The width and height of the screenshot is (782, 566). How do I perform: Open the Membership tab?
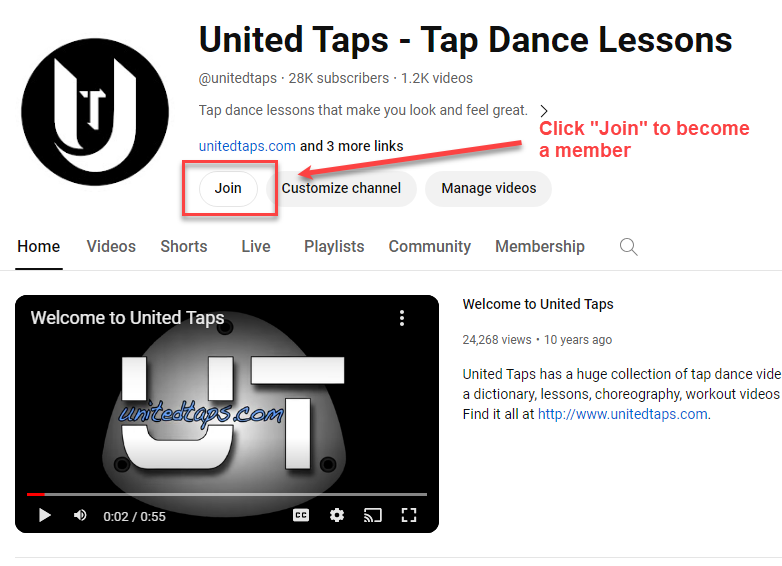540,246
